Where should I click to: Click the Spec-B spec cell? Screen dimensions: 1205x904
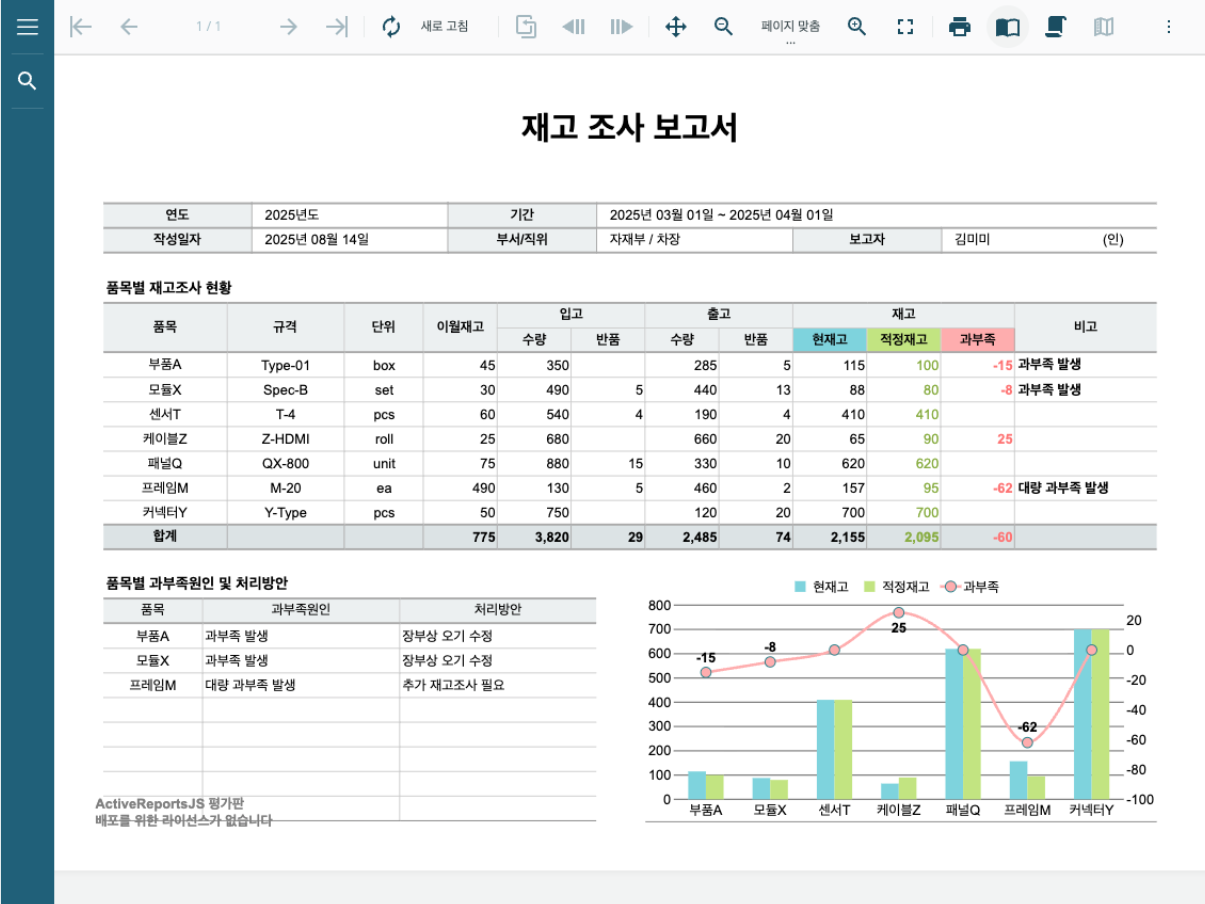(x=286, y=390)
